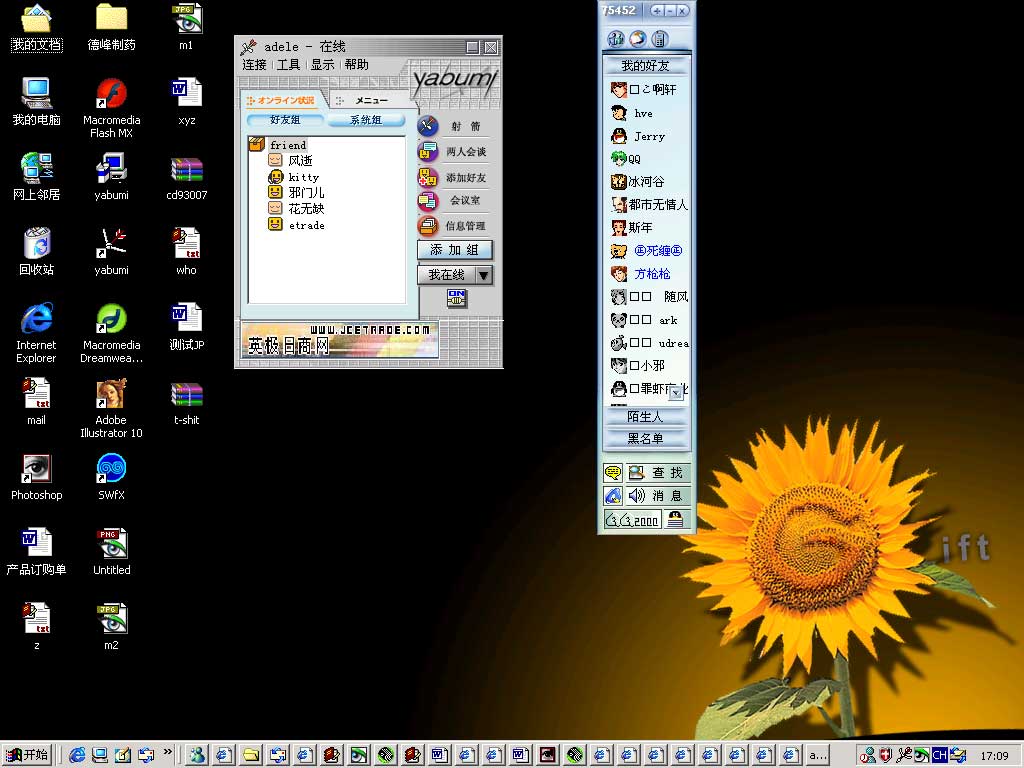The image size is (1024, 768).
Task: Click the 信息管理 message management icon
Action: tap(428, 226)
